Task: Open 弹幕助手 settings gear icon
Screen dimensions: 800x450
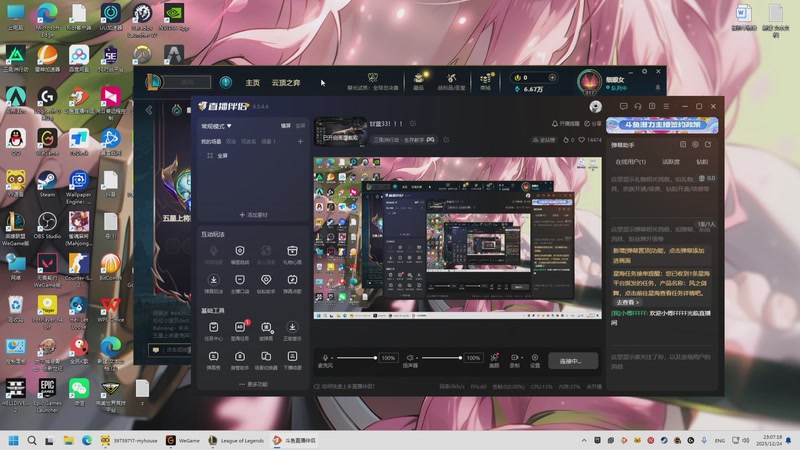Action: (x=695, y=145)
